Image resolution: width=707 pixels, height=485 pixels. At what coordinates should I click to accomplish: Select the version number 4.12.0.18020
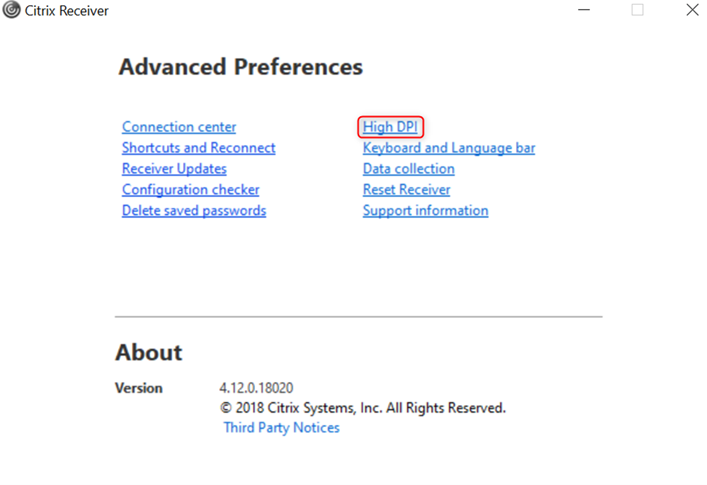256,388
